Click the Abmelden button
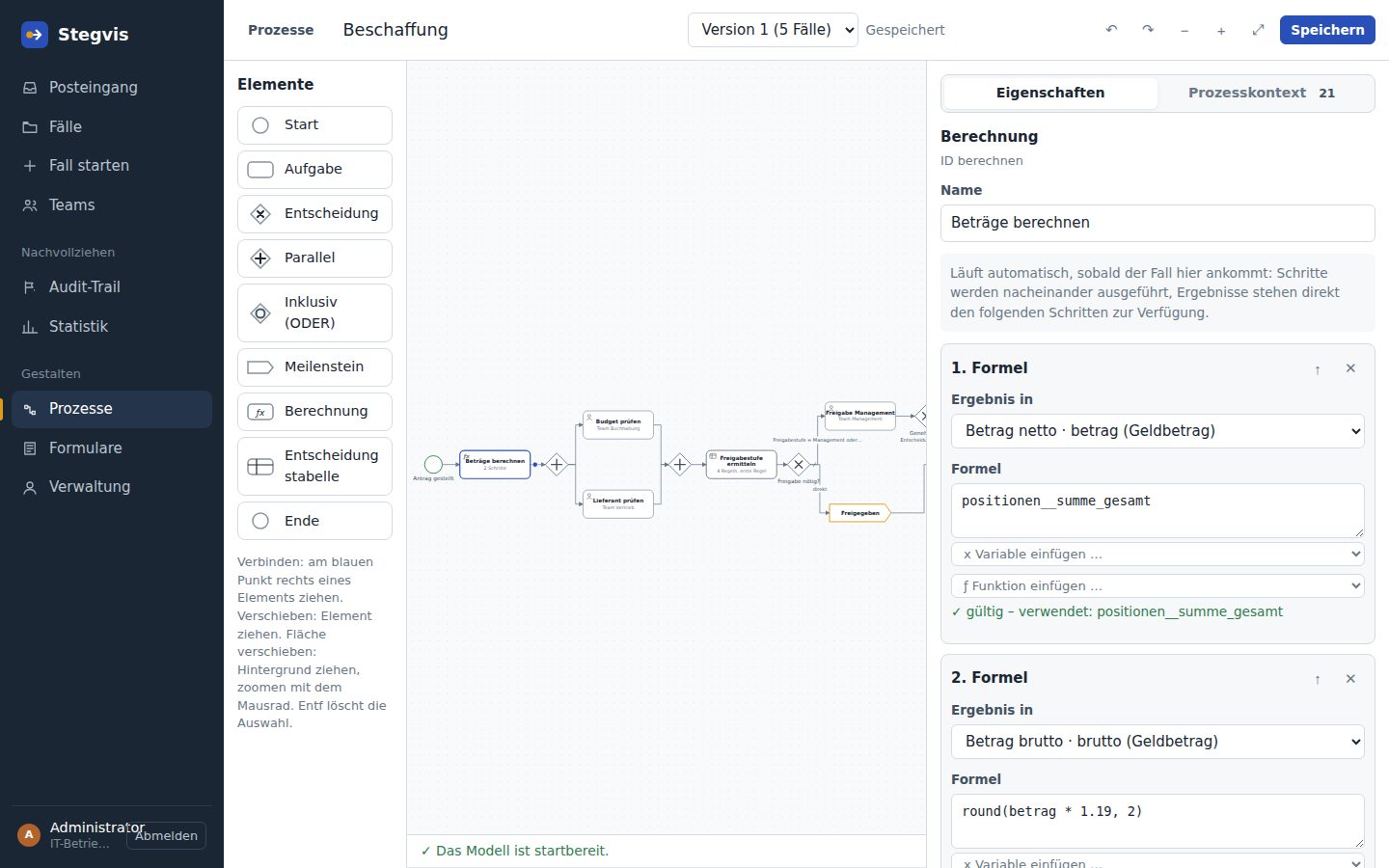Screen dimensions: 1389x868 166,836
